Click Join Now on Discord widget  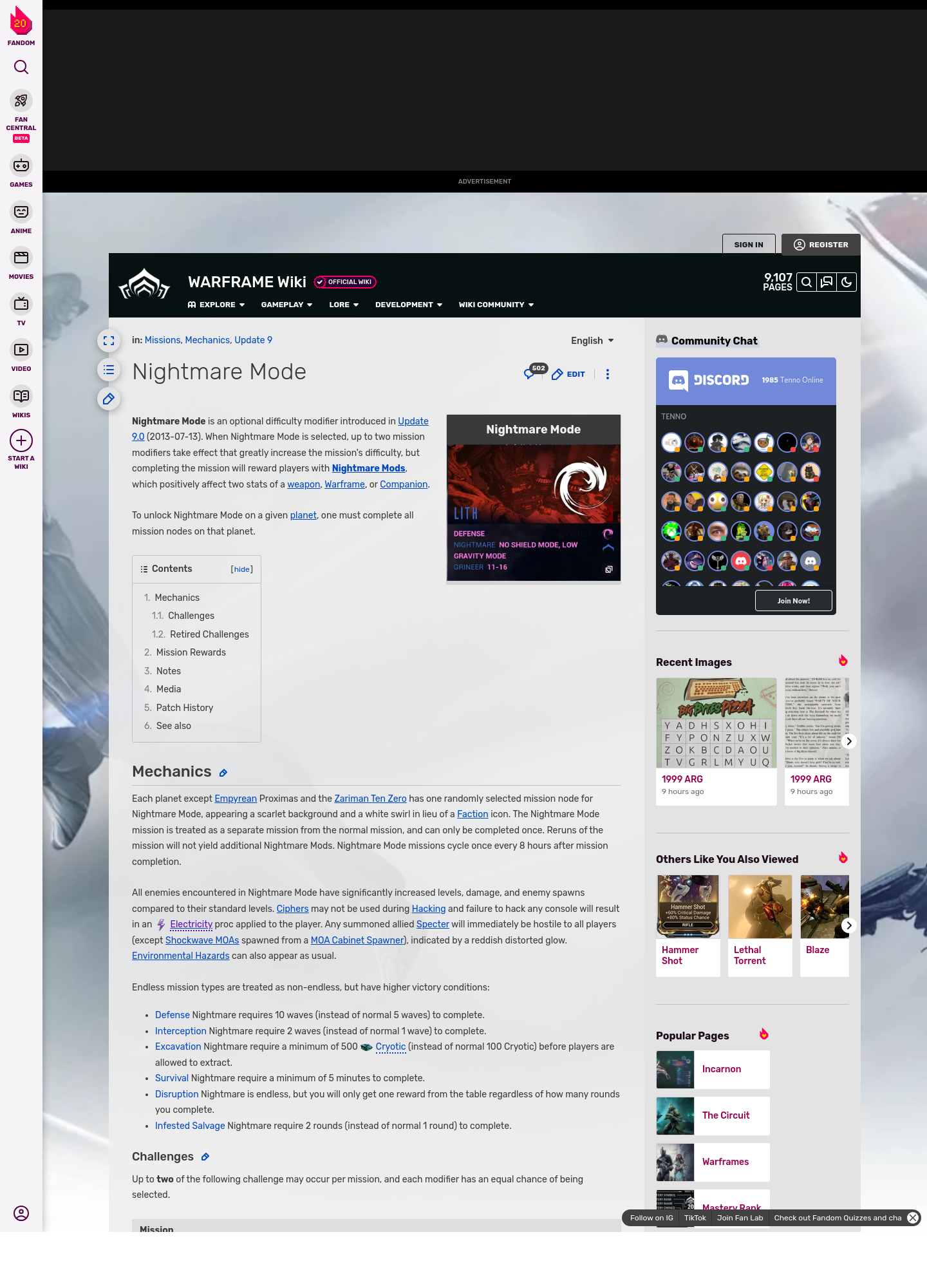[794, 601]
